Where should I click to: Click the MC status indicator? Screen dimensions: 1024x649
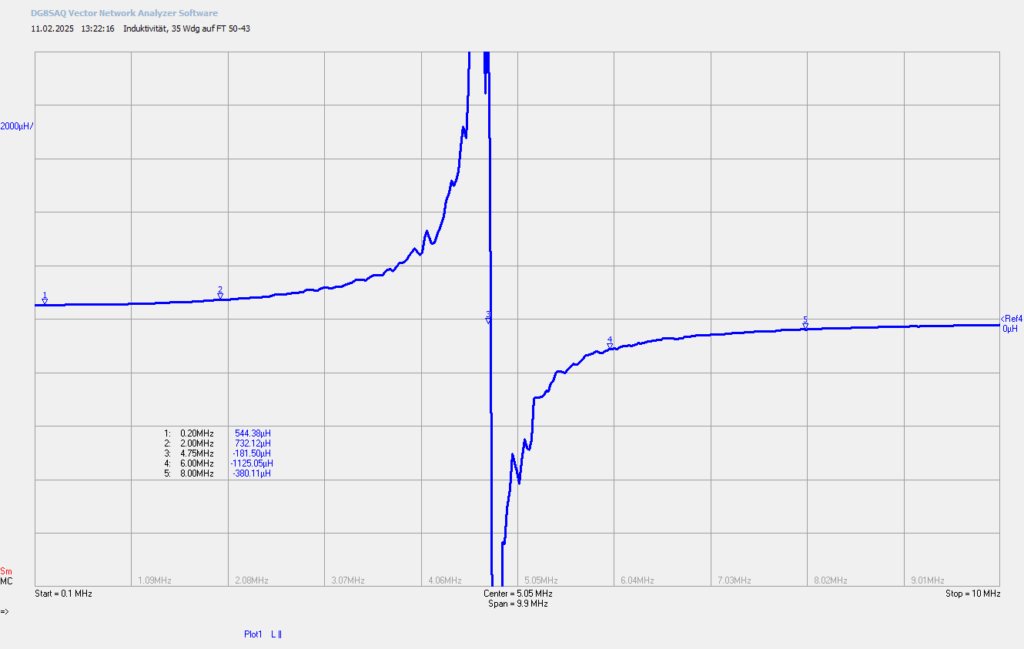(6, 581)
